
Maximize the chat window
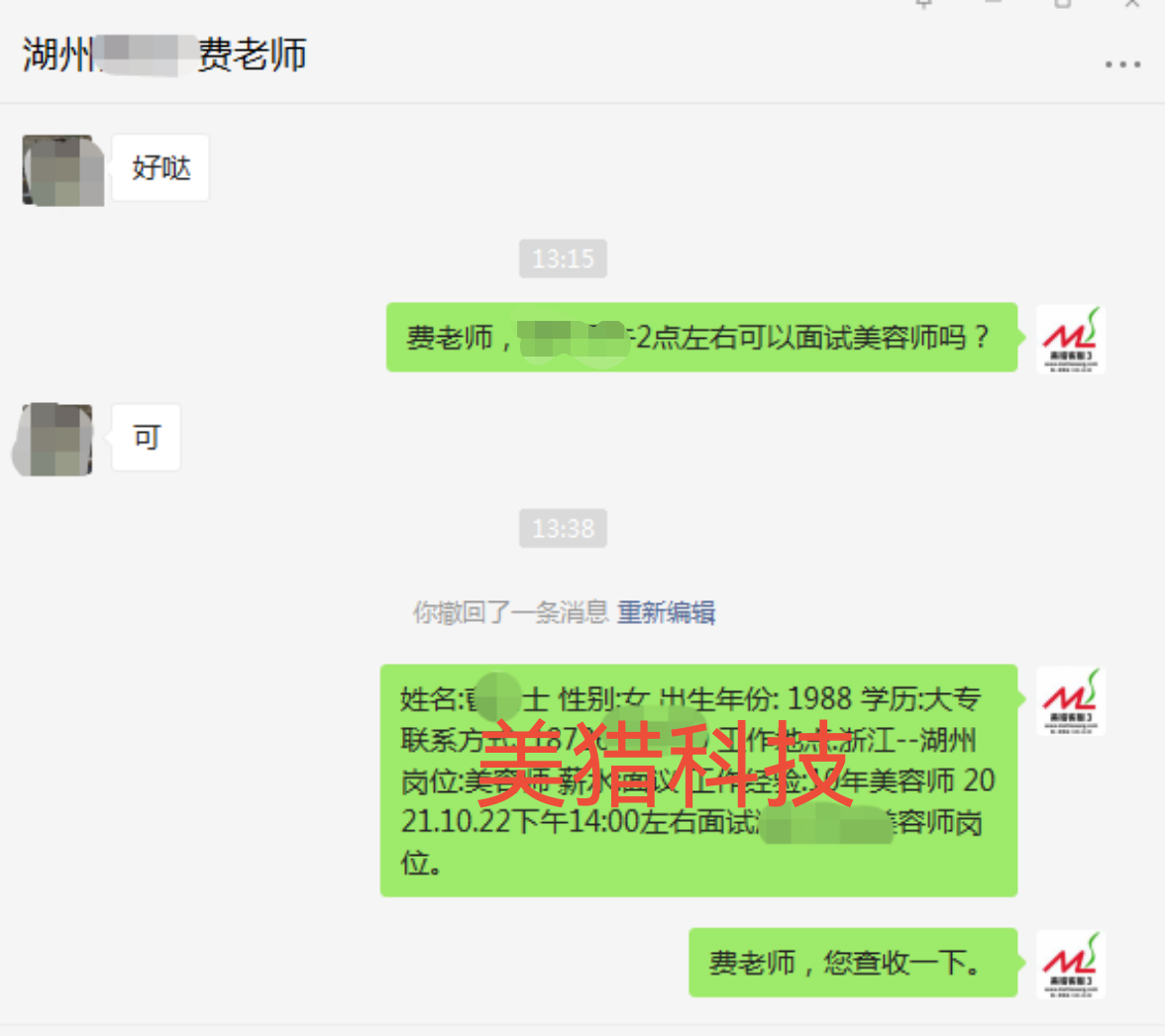[1063, 4]
